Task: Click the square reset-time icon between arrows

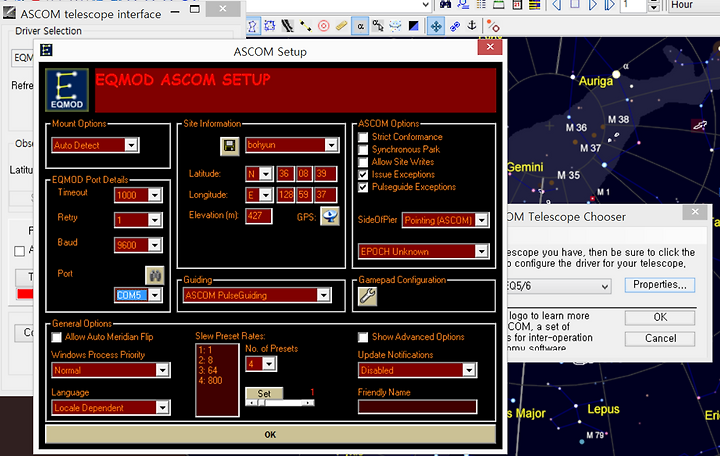Action: (575, 5)
